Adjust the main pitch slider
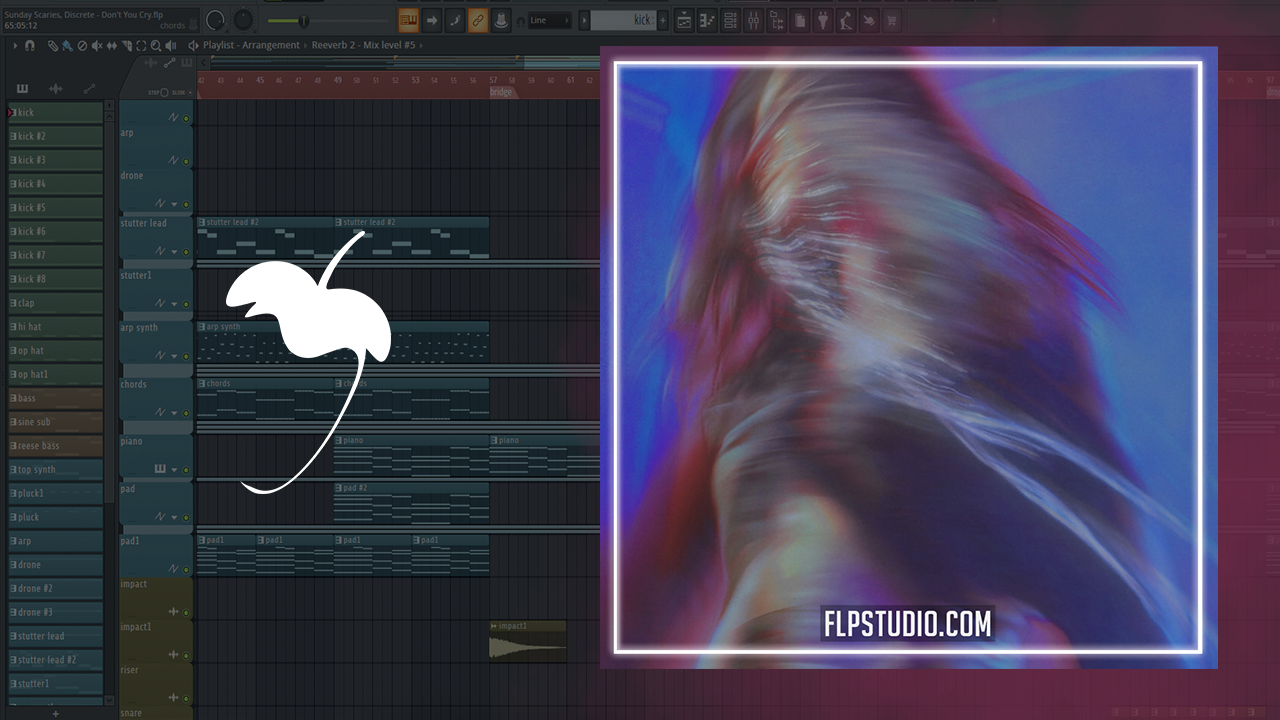Screen dimensions: 1280x720 304,21
